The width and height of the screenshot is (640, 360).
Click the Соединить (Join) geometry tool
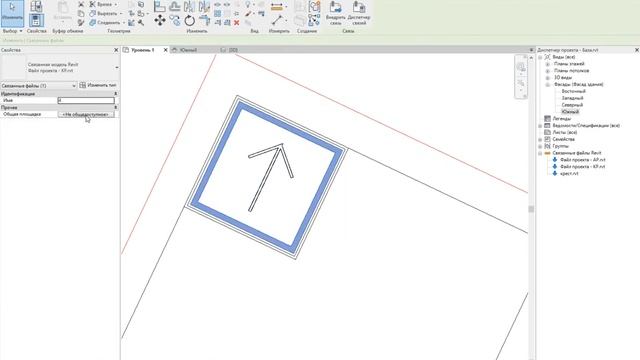click(107, 23)
